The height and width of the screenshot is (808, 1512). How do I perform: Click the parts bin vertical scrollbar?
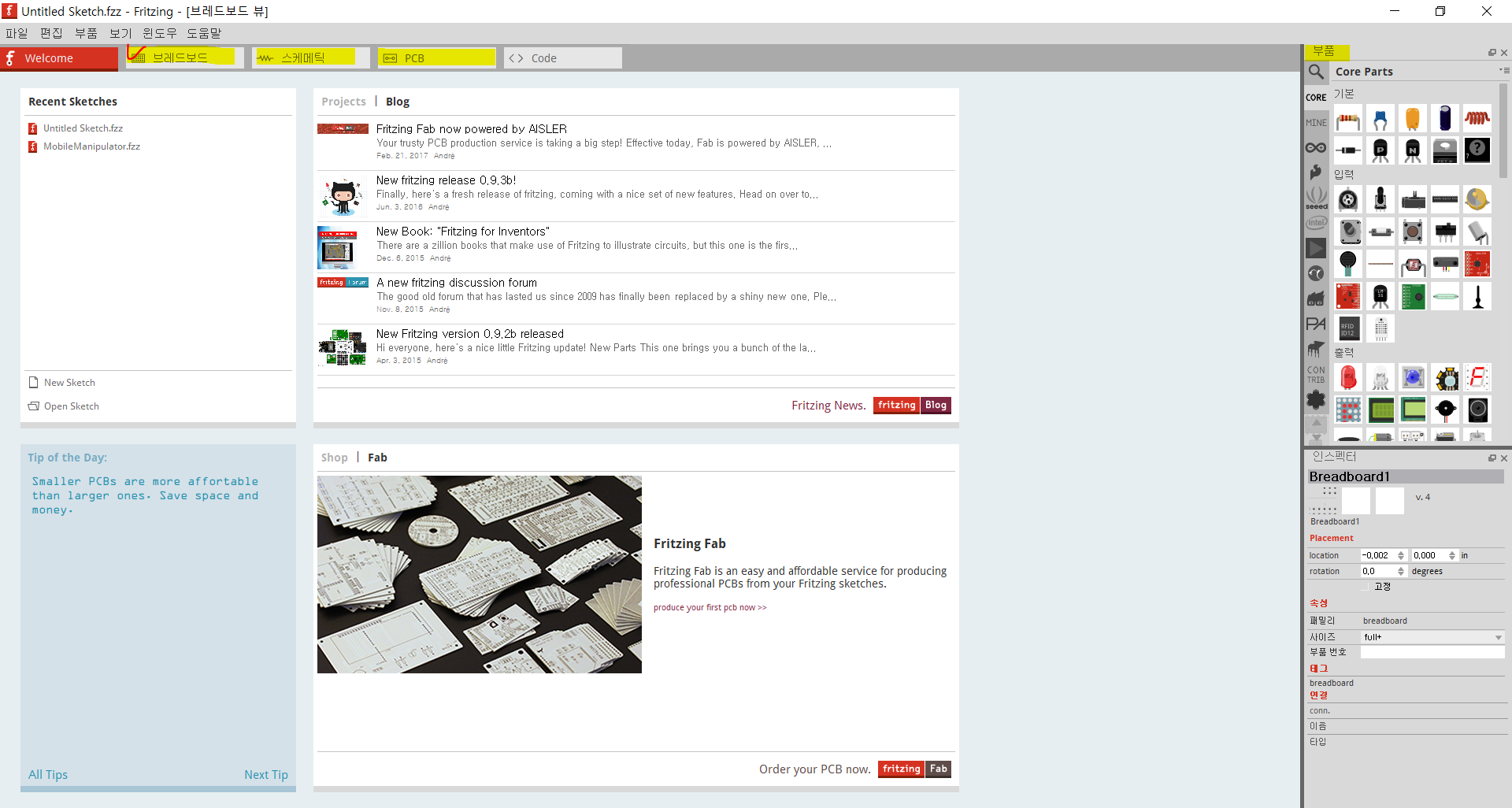point(1503,131)
